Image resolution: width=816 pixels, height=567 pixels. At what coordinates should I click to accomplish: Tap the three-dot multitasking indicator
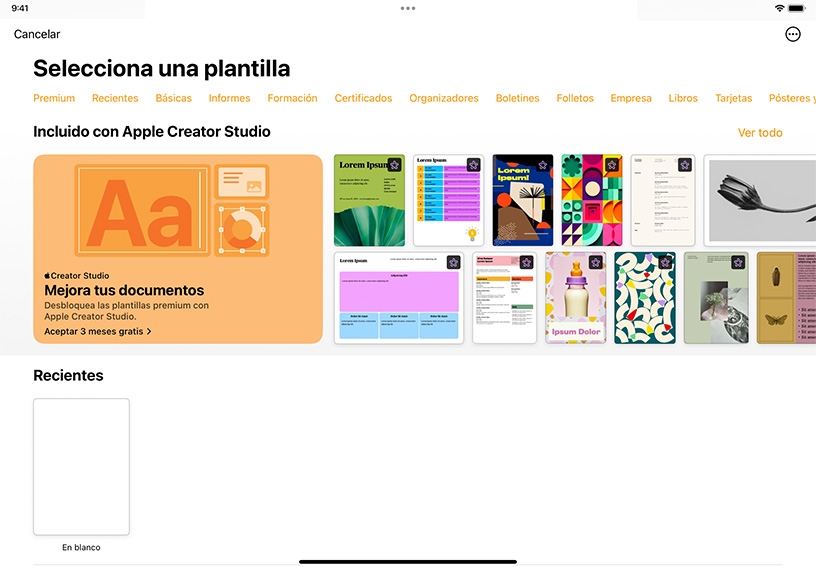(x=408, y=8)
